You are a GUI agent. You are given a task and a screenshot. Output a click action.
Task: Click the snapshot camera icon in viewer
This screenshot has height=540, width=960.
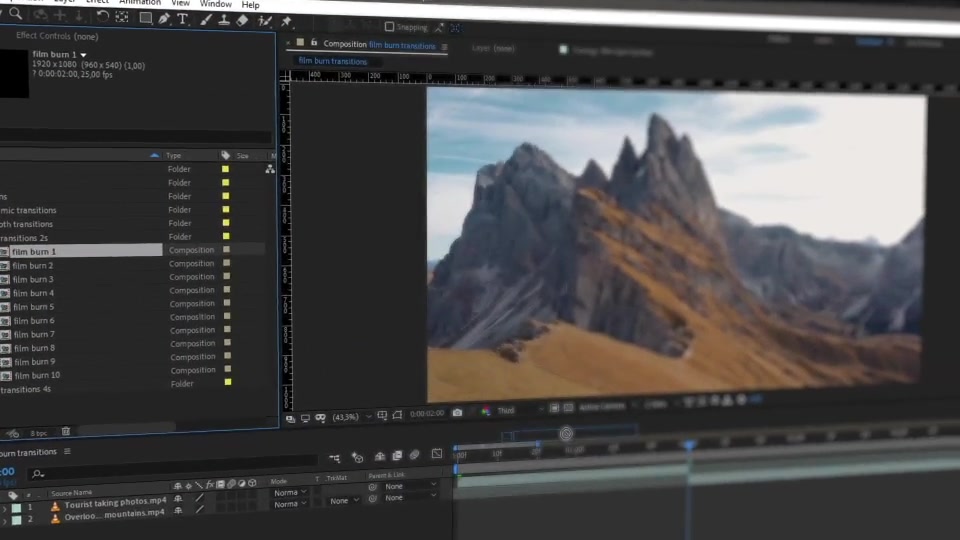(x=457, y=413)
